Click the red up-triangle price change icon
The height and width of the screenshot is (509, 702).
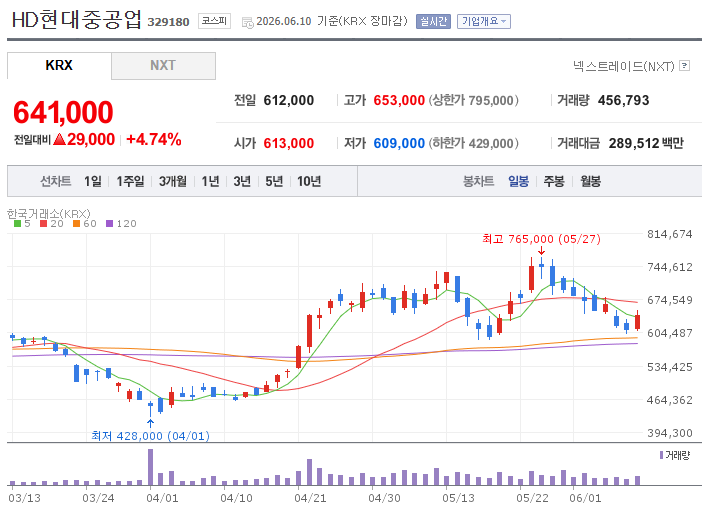point(60,139)
